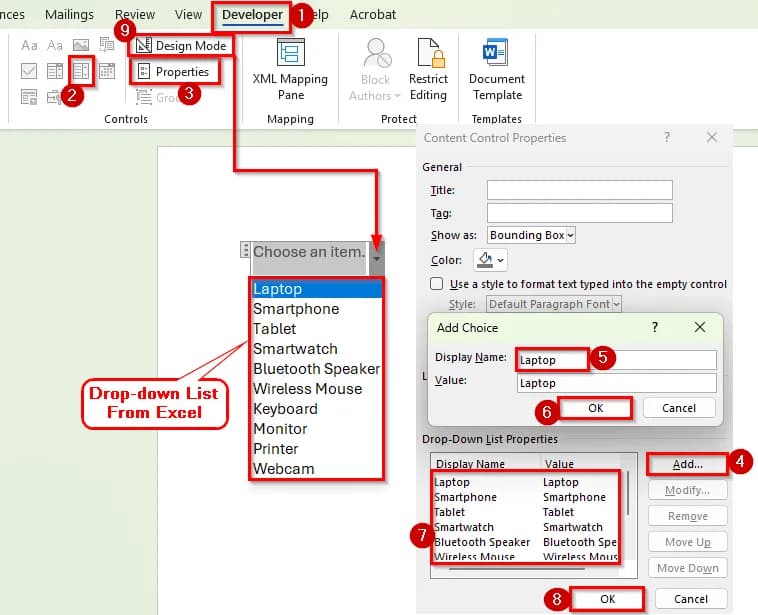This screenshot has width=758, height=615.
Task: Open control Properties from the ribbon
Action: click(173, 72)
